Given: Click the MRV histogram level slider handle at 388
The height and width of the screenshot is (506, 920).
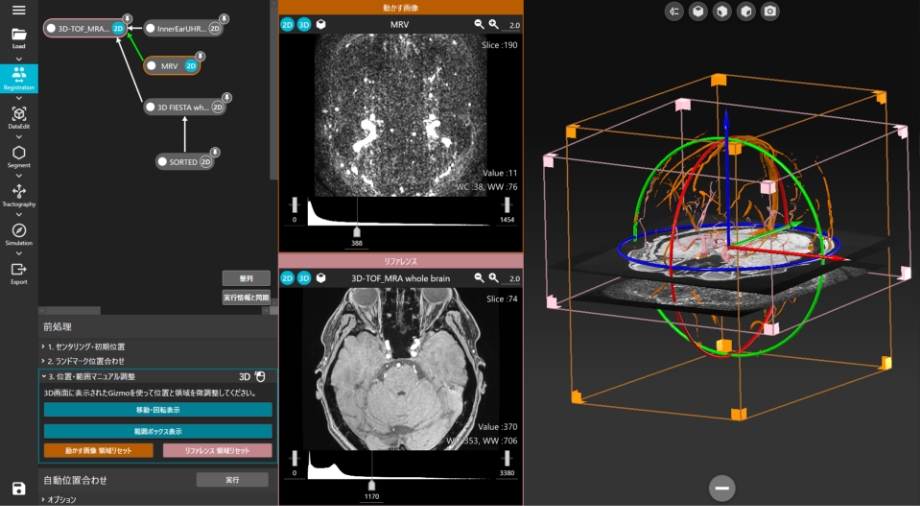Looking at the screenshot, I should point(357,232).
